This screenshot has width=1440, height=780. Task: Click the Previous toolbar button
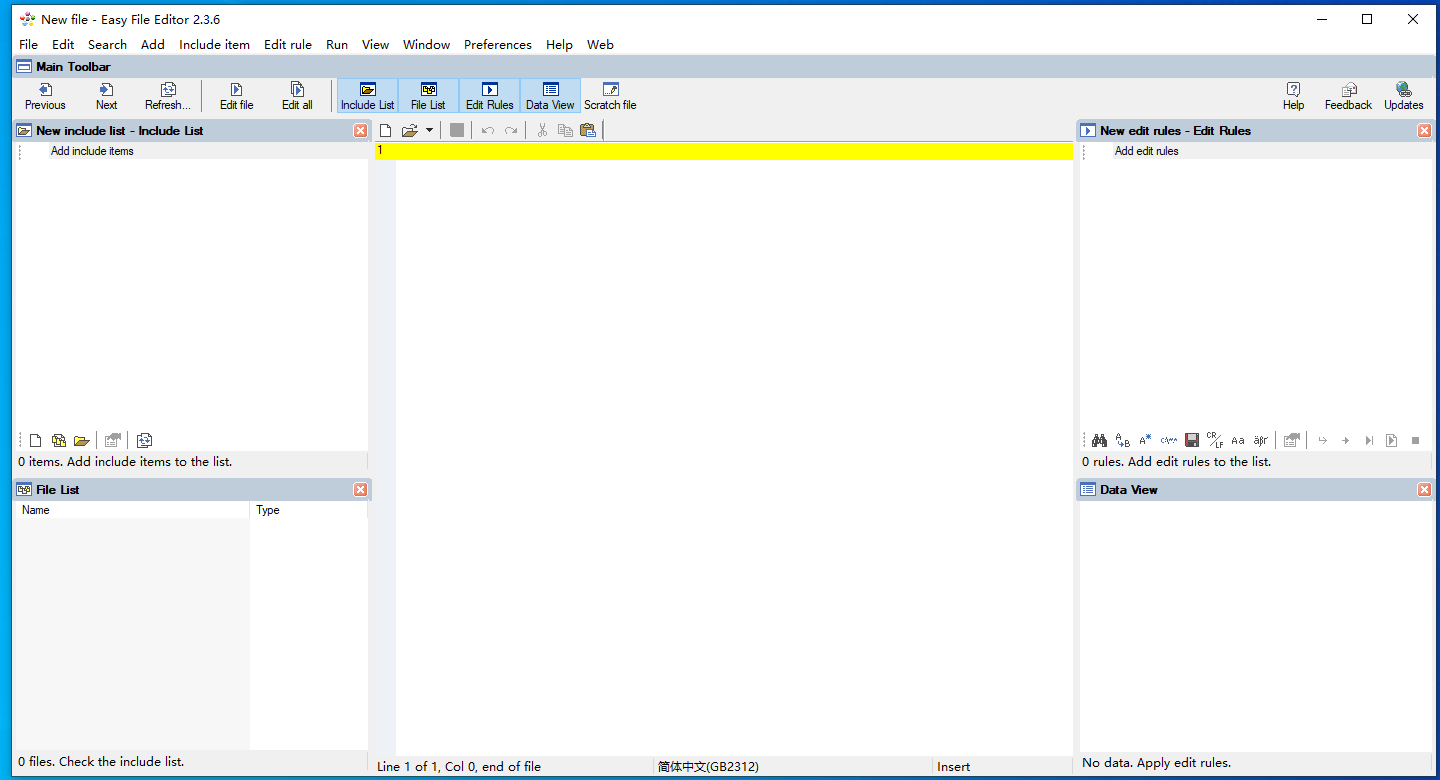(x=45, y=96)
